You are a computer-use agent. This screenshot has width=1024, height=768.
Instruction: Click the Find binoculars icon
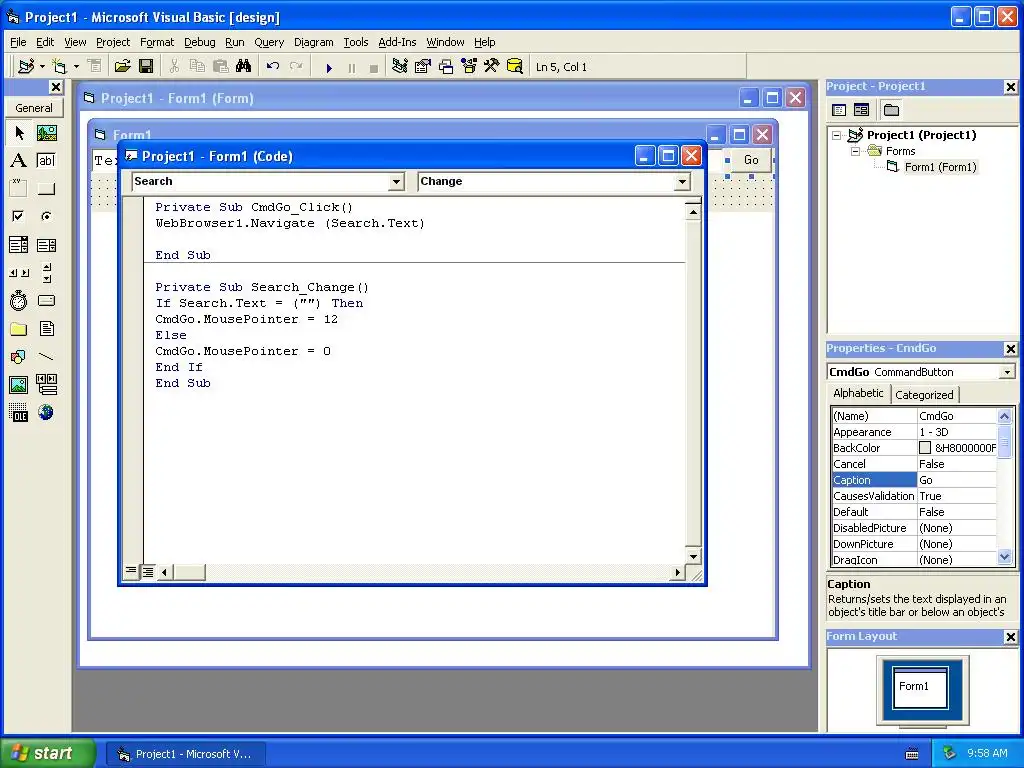pyautogui.click(x=244, y=67)
